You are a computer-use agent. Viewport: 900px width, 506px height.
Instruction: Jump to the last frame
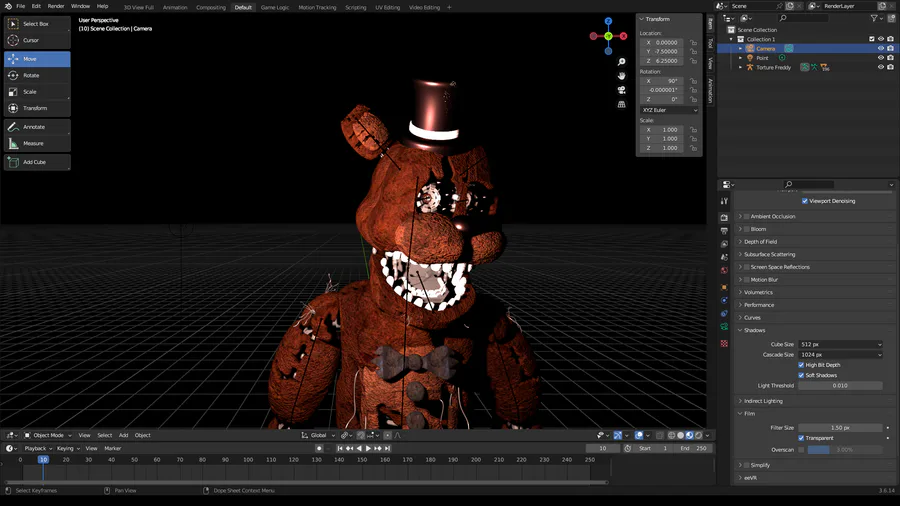pyautogui.click(x=387, y=449)
